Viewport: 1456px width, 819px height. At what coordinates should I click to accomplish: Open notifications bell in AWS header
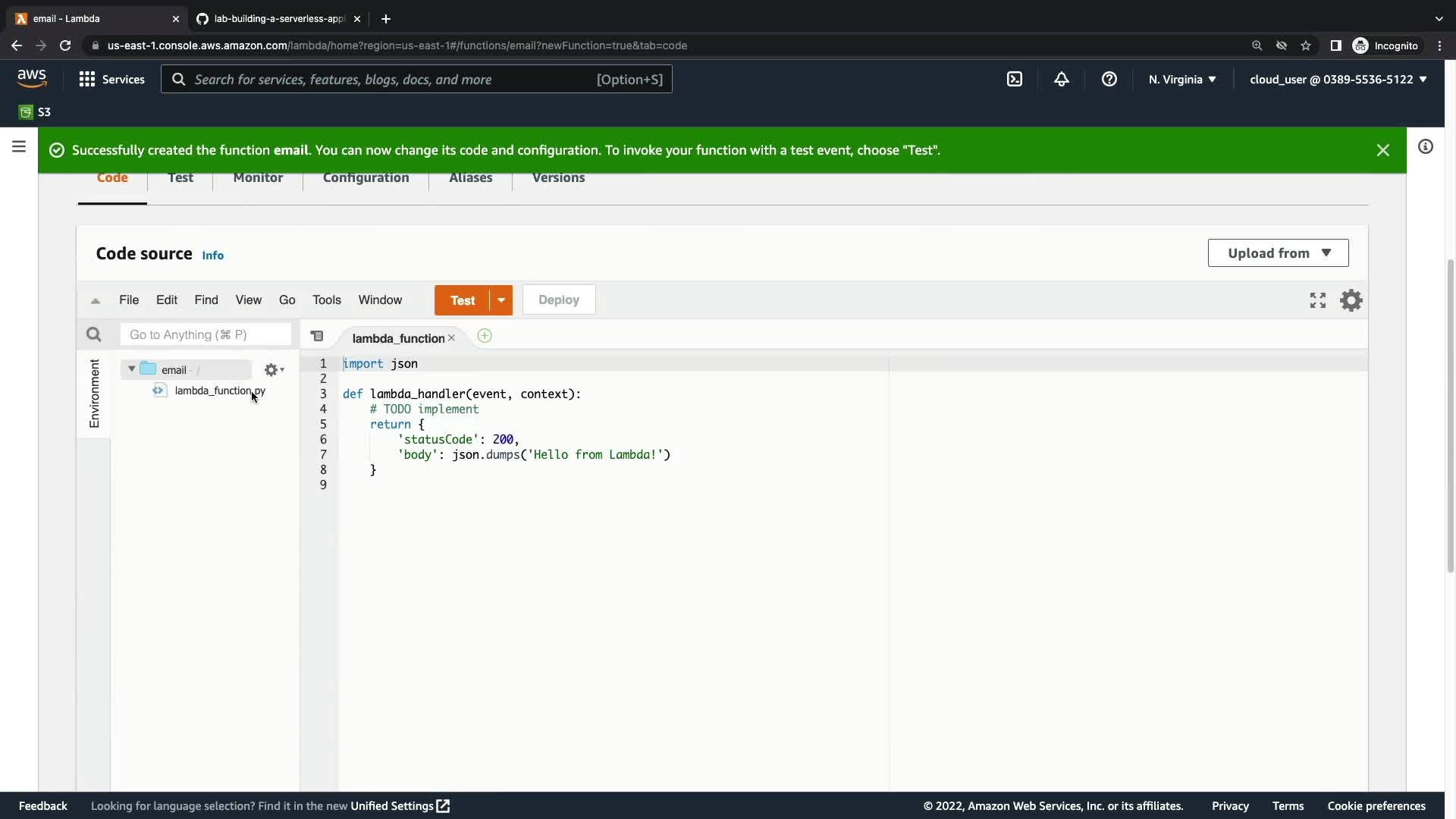[x=1062, y=79]
